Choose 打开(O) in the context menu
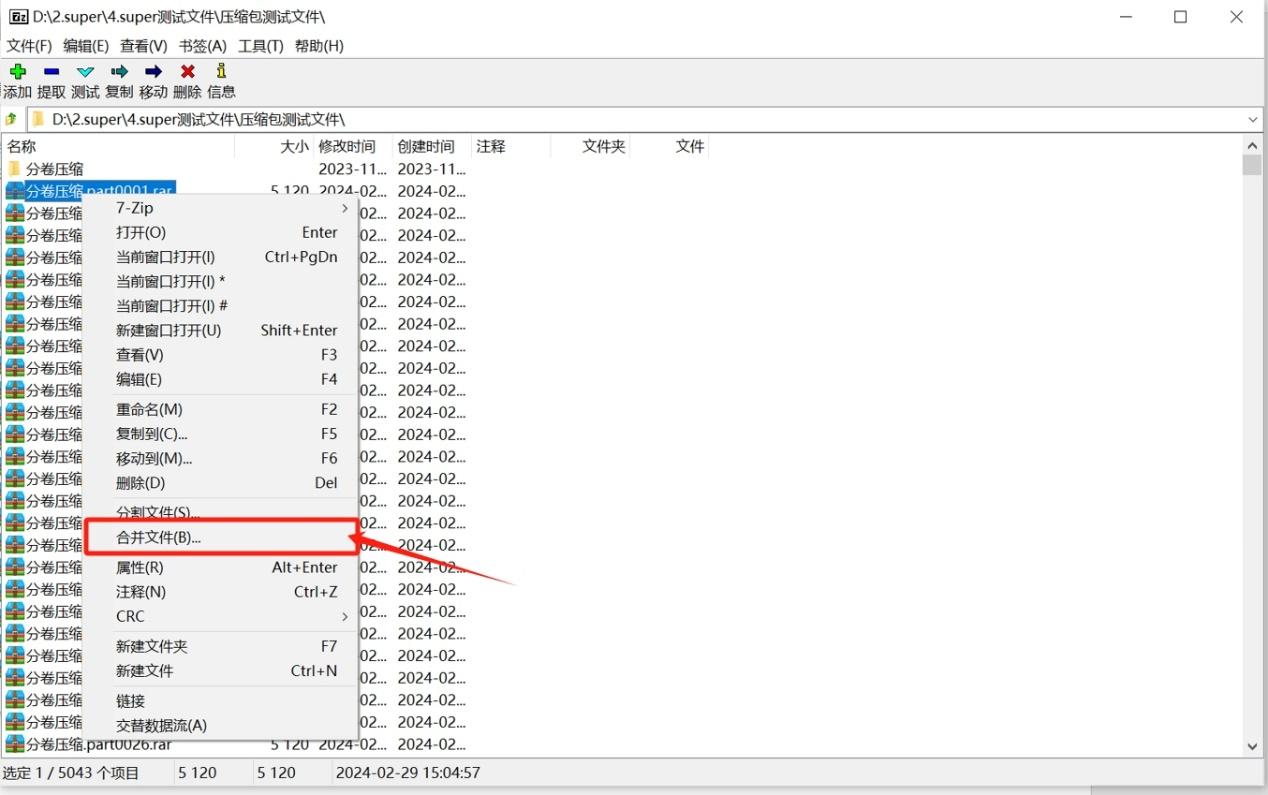The width and height of the screenshot is (1268, 795). coord(221,232)
